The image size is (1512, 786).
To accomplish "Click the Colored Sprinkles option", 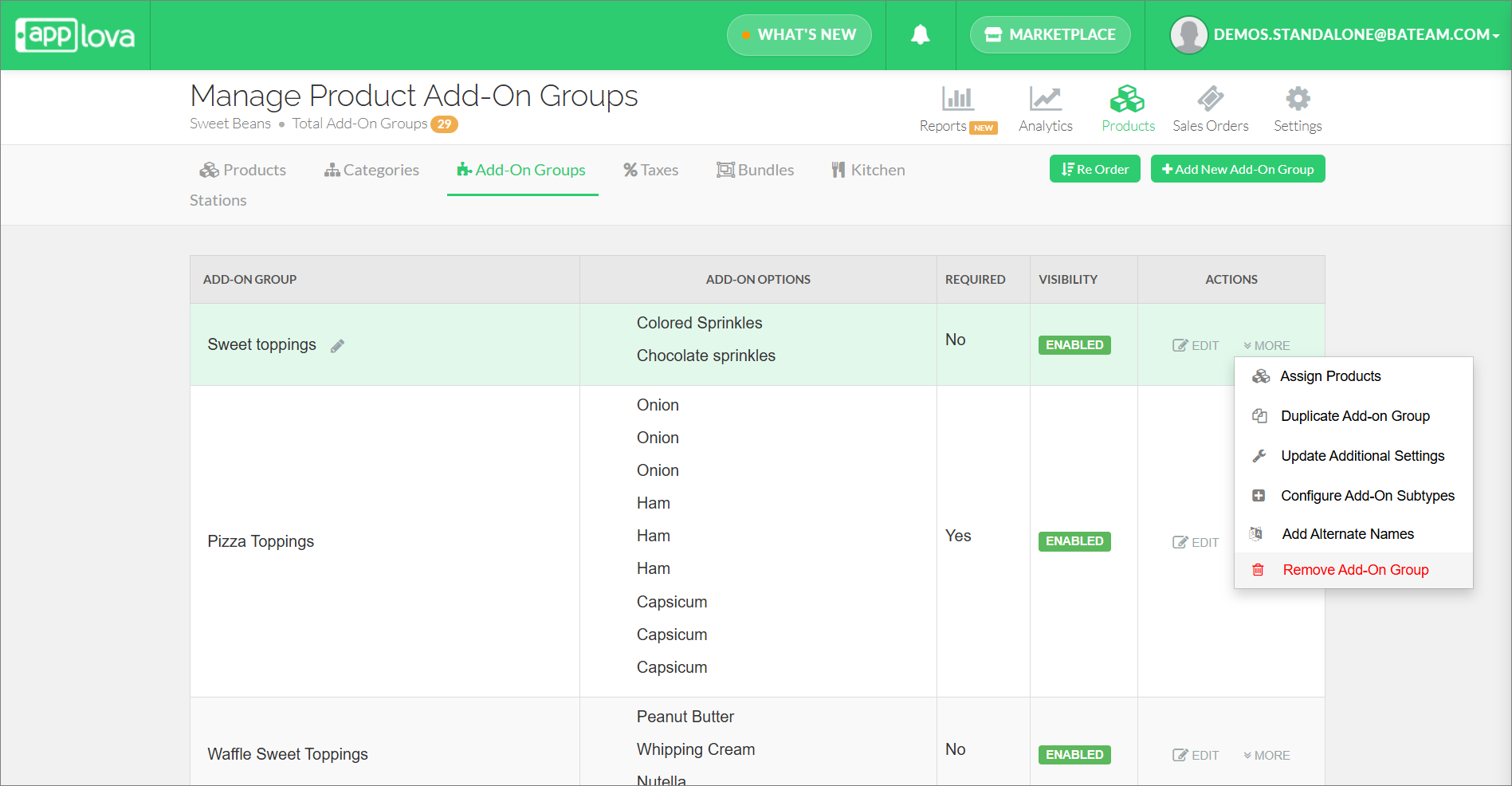I will 699,323.
